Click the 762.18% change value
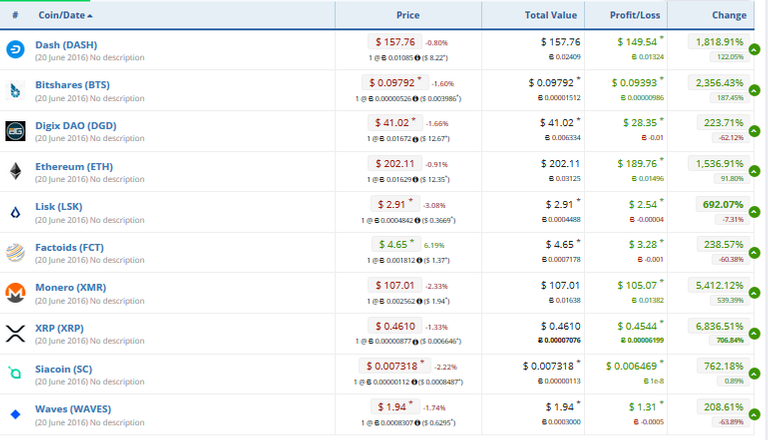The width and height of the screenshot is (768, 440). (723, 366)
